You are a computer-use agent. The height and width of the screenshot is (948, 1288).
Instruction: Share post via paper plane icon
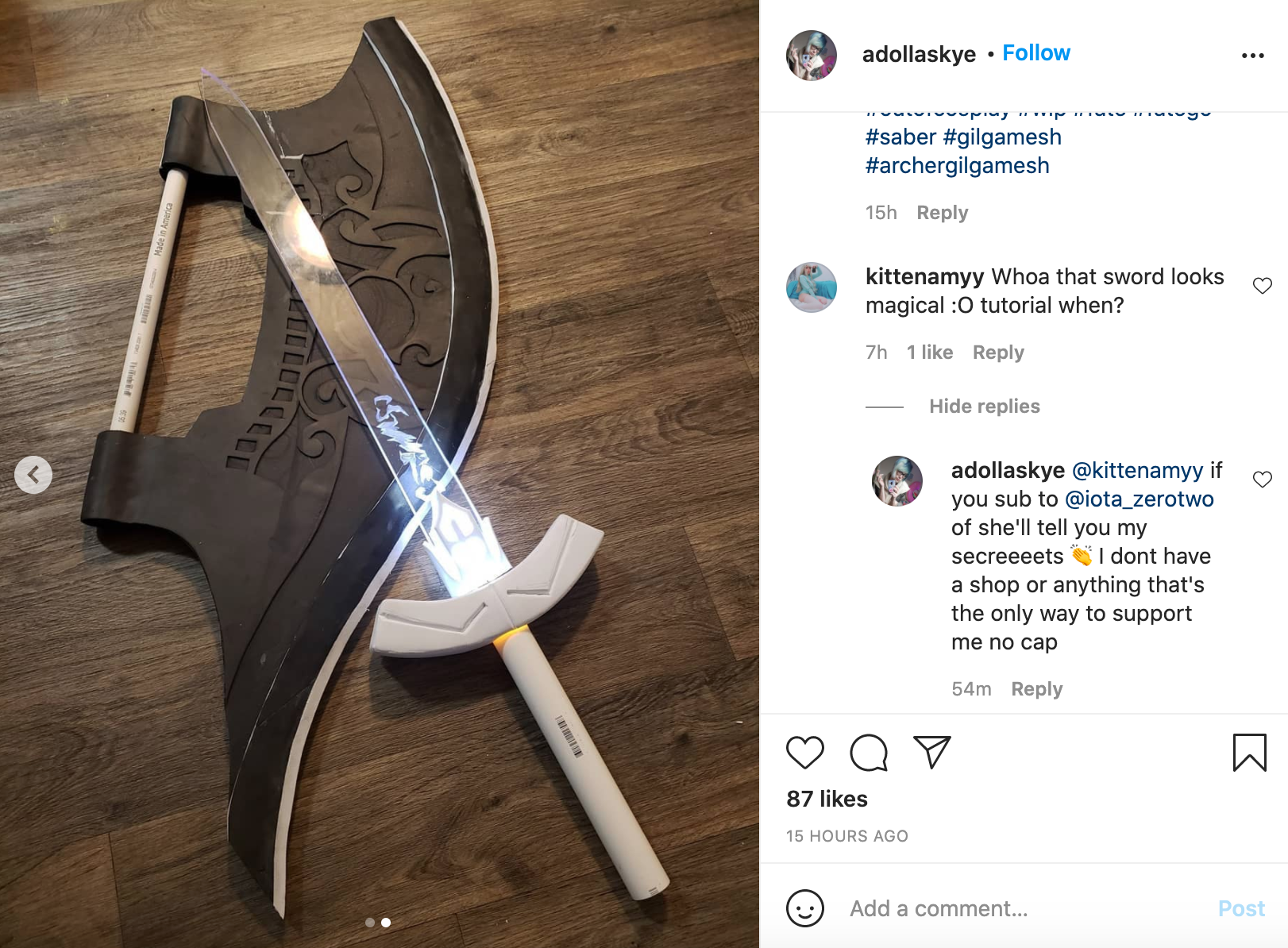[932, 752]
